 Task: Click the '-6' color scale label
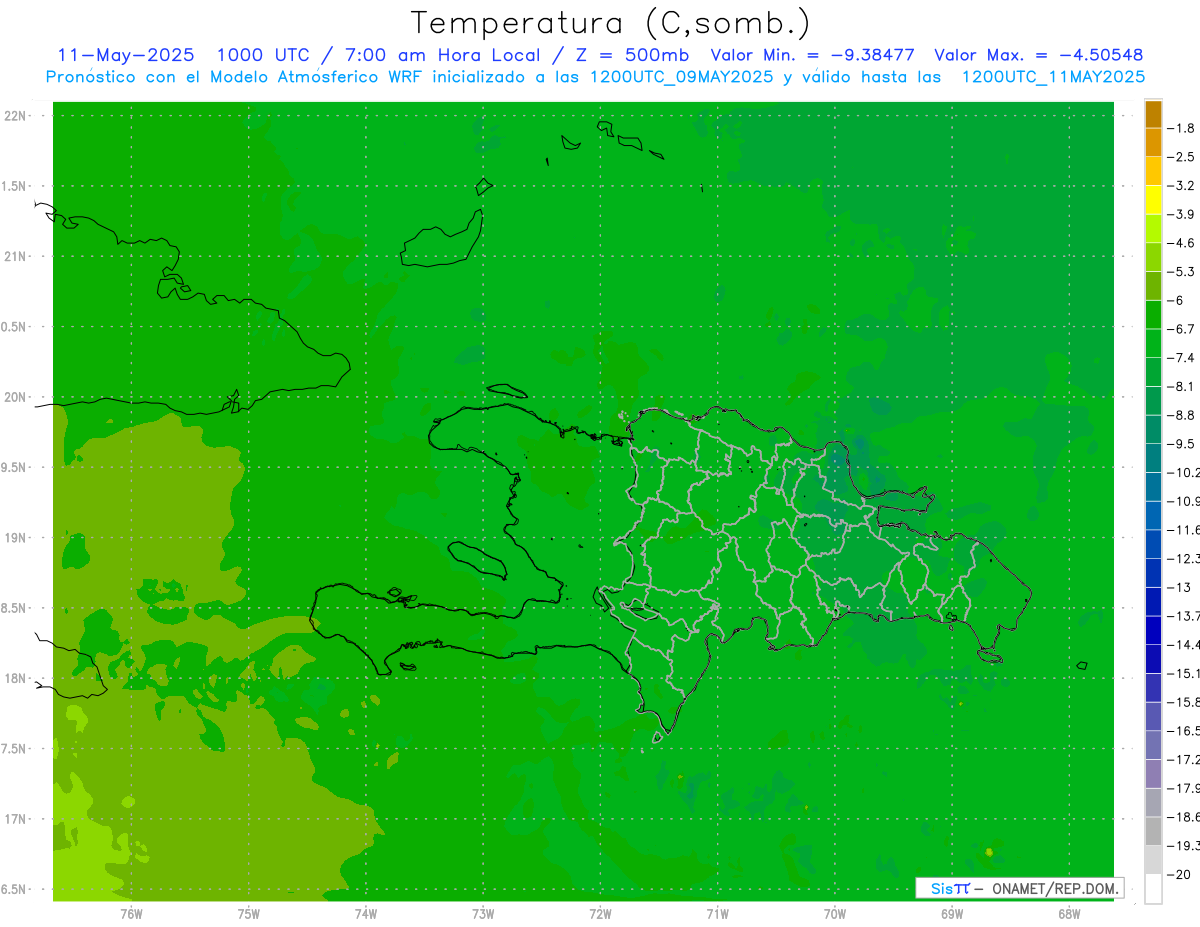tap(1178, 301)
